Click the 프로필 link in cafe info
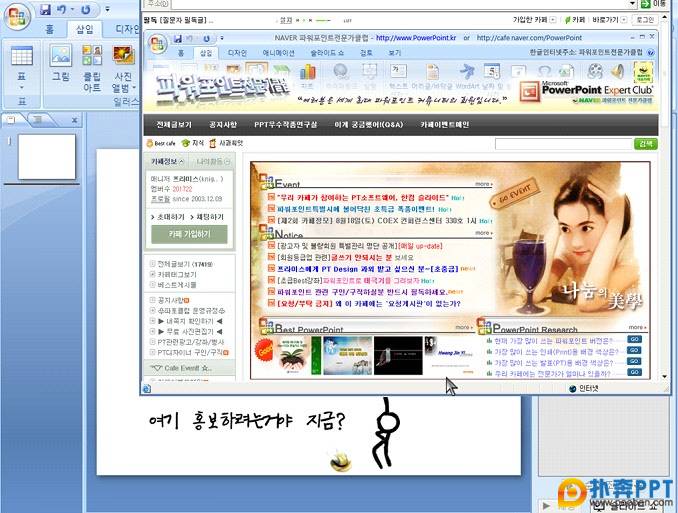678x513 pixels. pyautogui.click(x=160, y=199)
